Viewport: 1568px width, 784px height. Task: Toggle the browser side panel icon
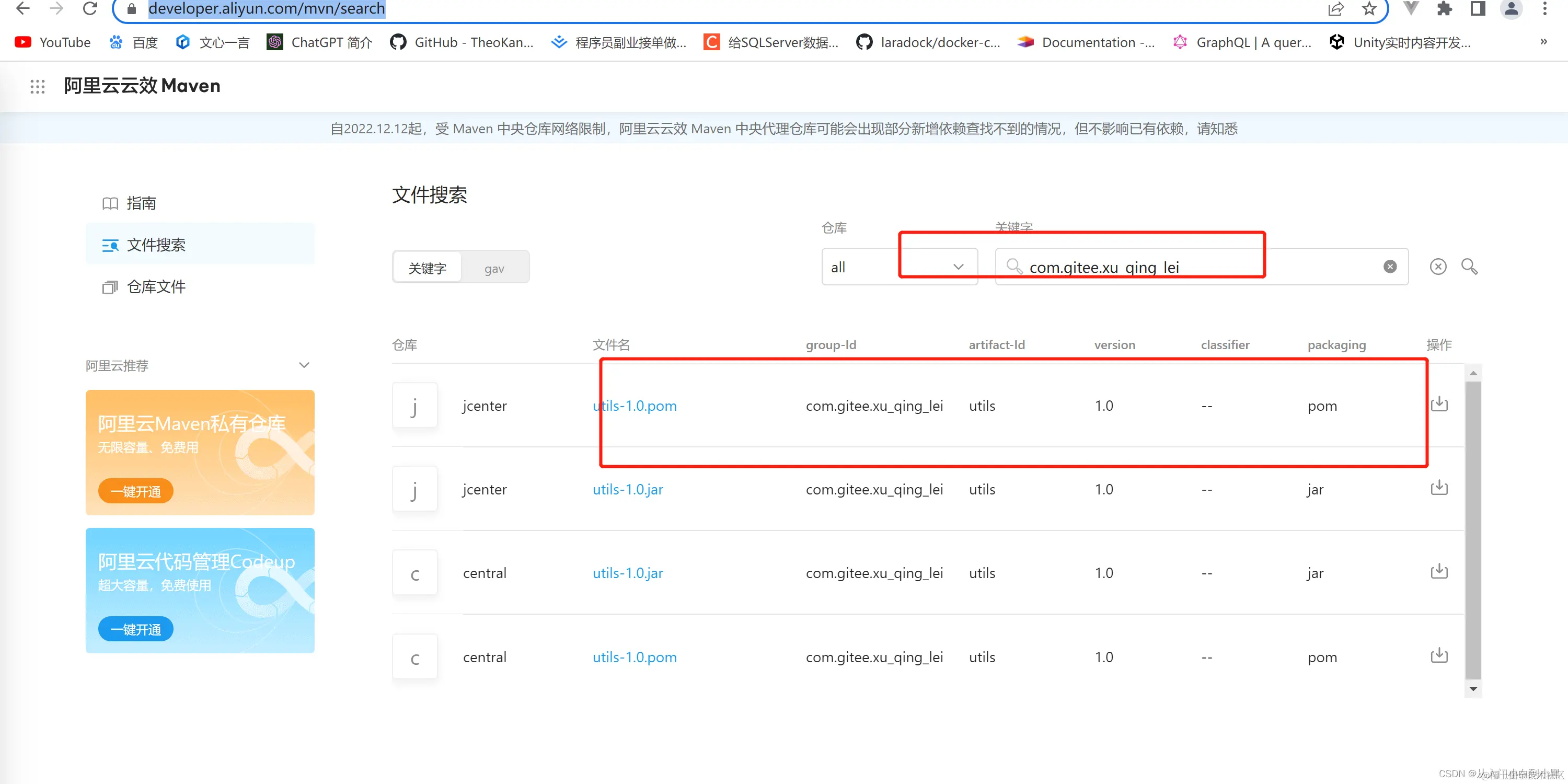(1477, 8)
